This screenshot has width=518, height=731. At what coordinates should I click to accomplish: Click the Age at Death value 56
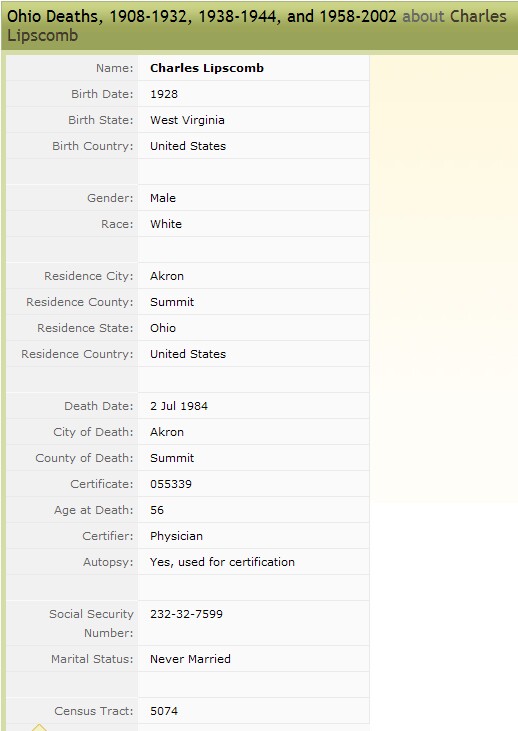(157, 510)
